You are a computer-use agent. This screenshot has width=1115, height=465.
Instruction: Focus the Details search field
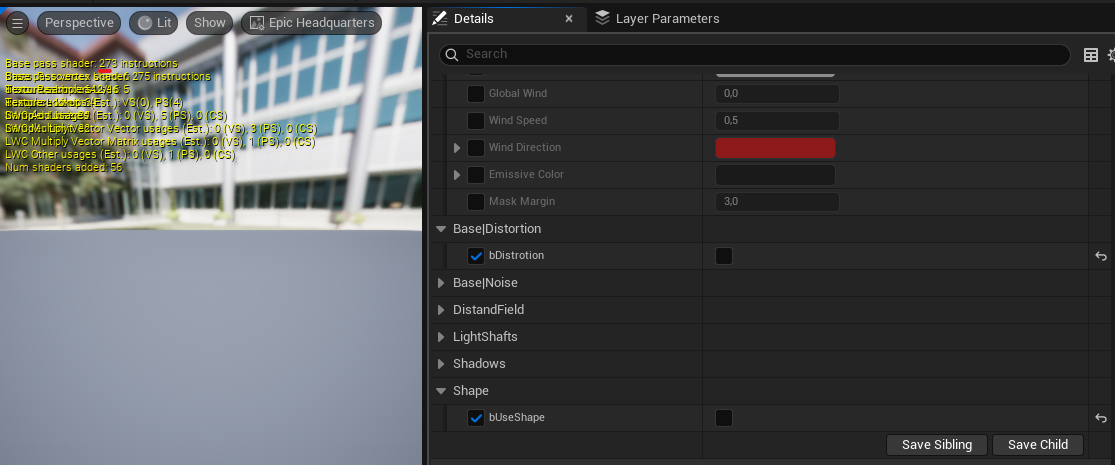[x=754, y=54]
